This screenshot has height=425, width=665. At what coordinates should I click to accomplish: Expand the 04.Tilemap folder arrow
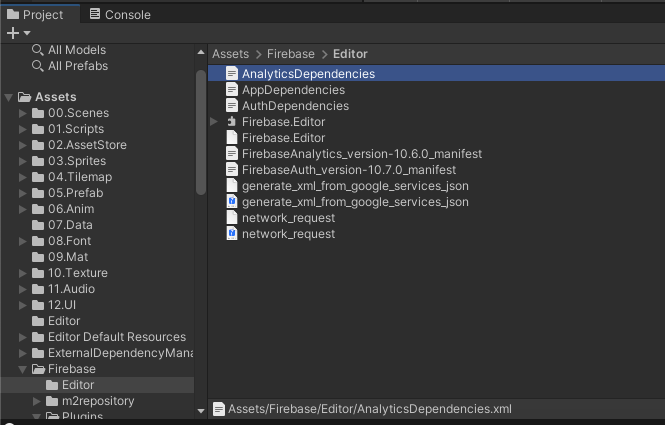23,177
